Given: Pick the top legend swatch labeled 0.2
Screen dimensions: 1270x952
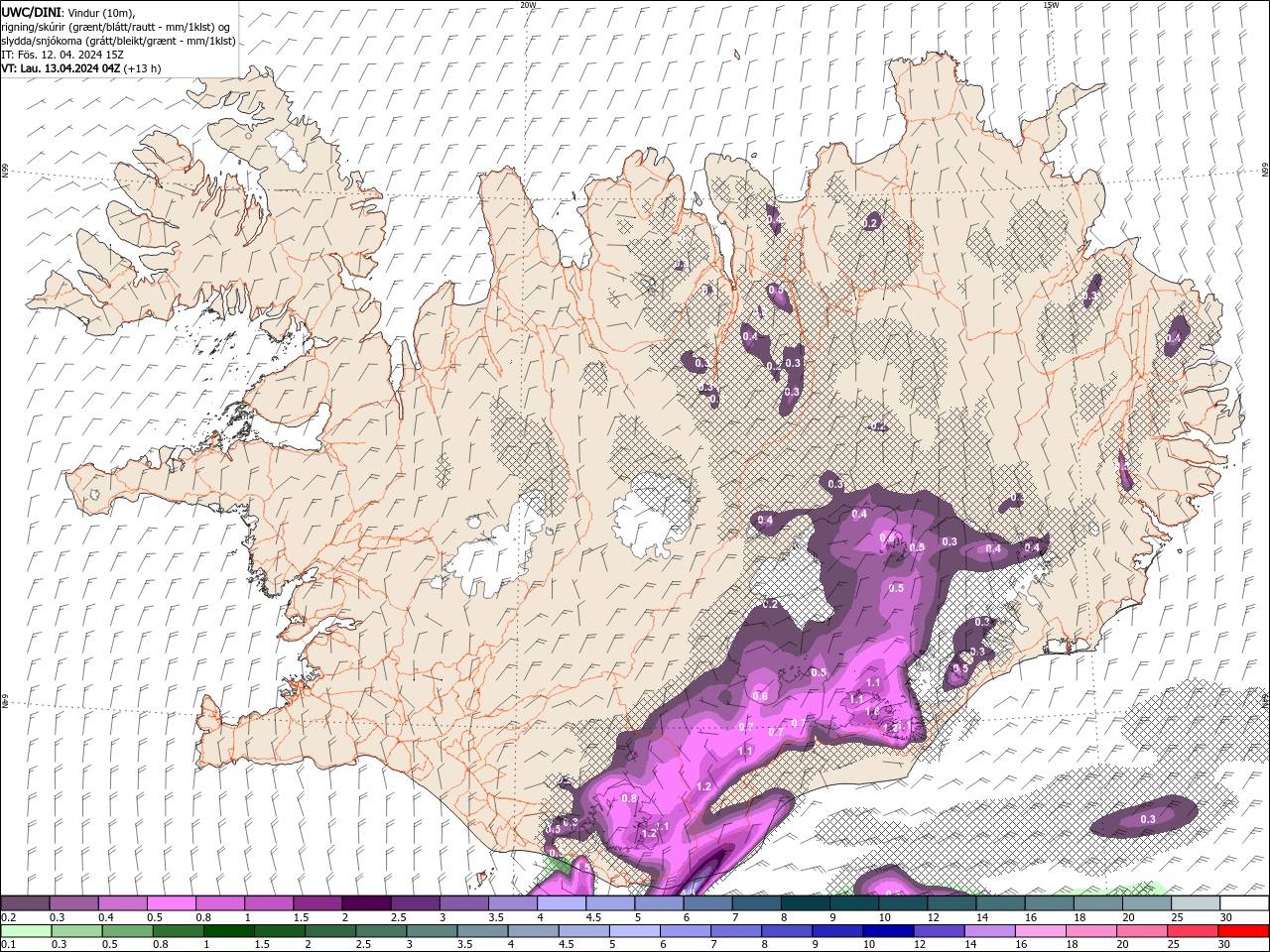Looking at the screenshot, I should [25, 903].
